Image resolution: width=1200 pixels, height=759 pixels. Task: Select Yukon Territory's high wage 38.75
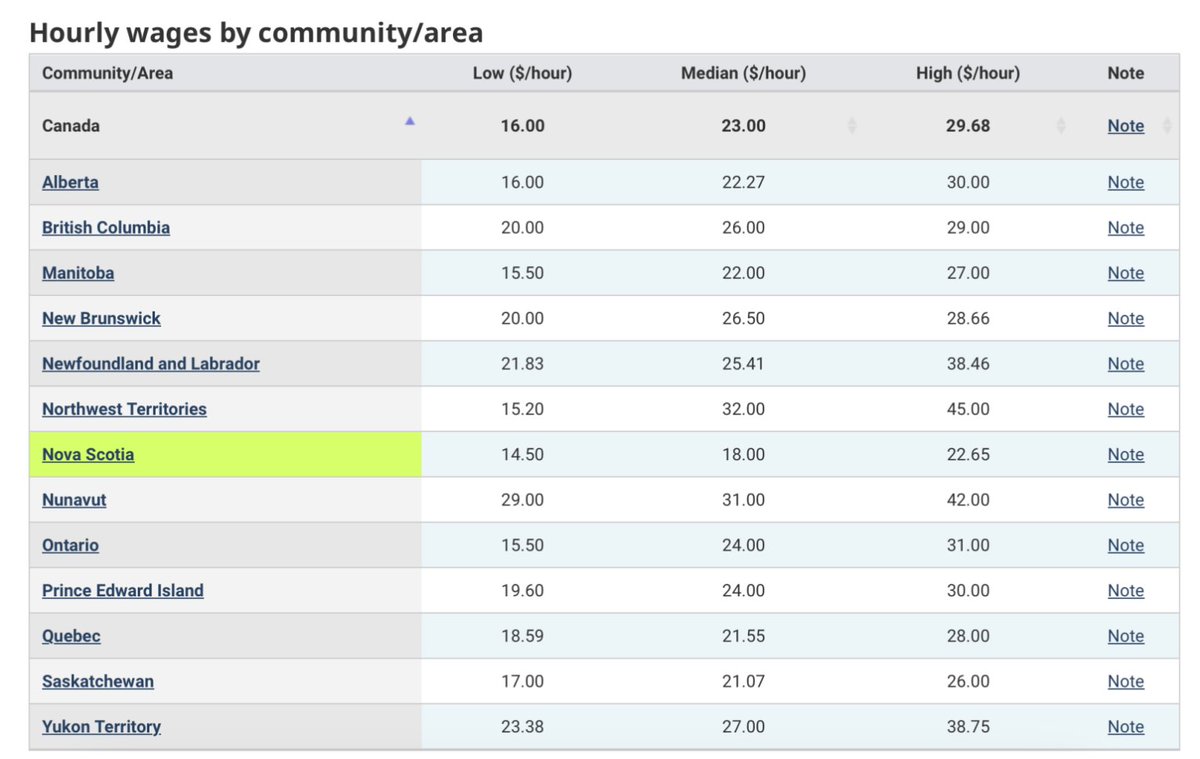tap(968, 727)
